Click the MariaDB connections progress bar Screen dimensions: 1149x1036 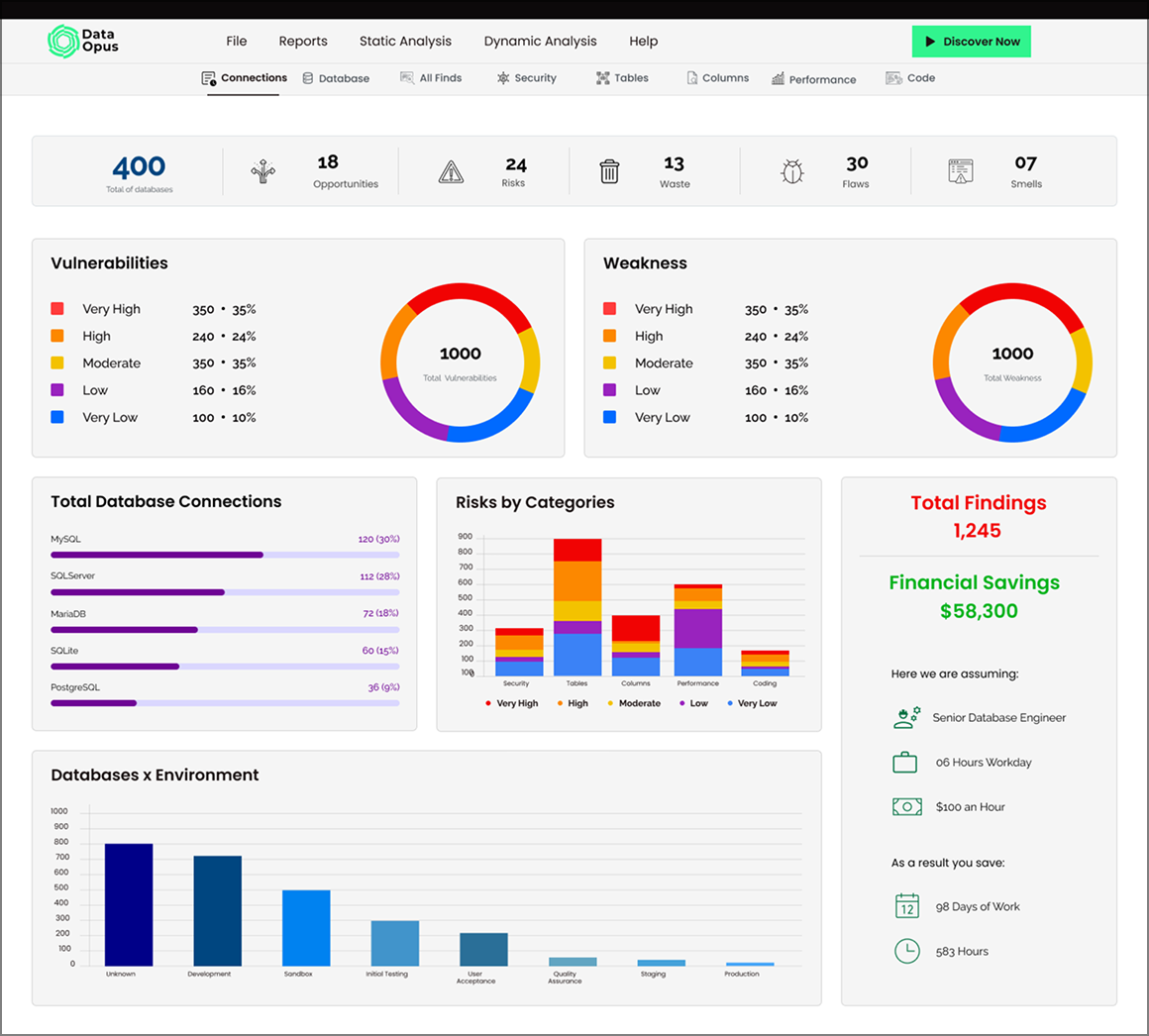(225, 629)
